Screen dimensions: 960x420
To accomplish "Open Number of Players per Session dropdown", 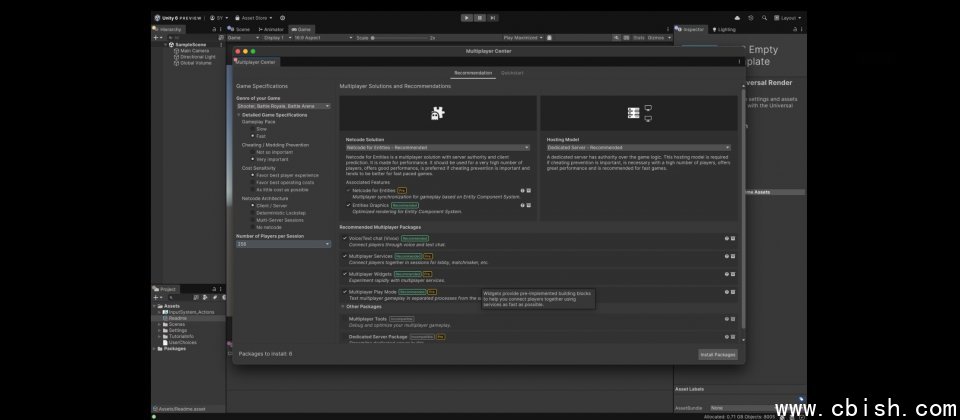I will 283,244.
